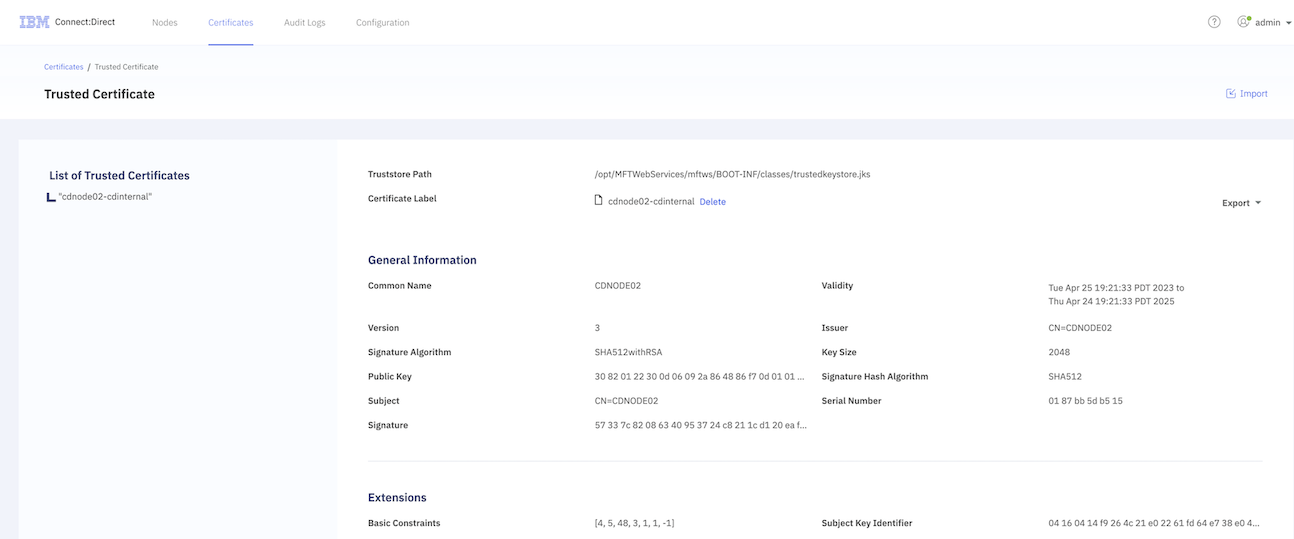Click the Certificates breadcrumb link
1294x539 pixels.
point(64,67)
